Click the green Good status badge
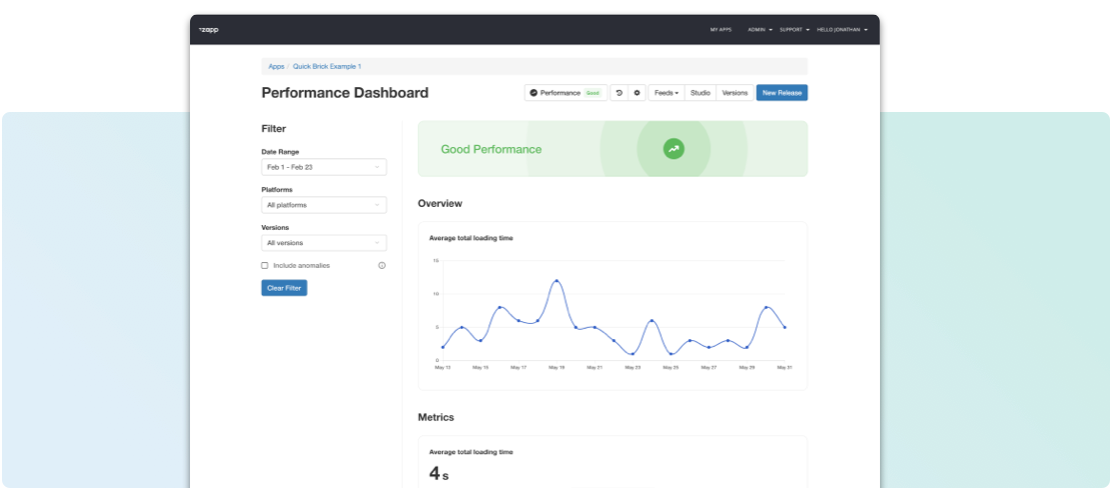The image size is (1112, 488). [592, 93]
